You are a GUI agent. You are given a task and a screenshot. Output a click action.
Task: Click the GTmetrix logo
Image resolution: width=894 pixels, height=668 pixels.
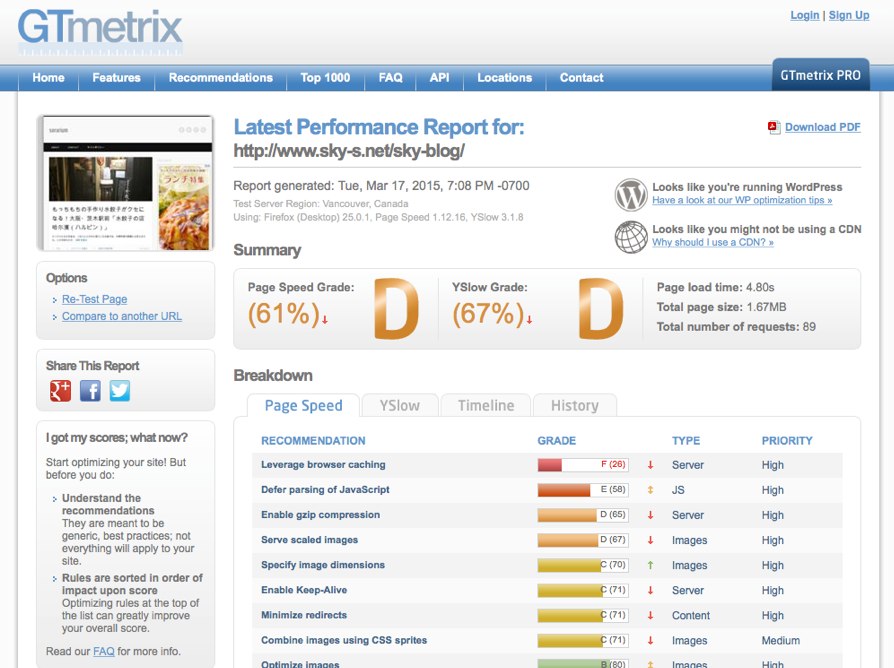coord(100,30)
